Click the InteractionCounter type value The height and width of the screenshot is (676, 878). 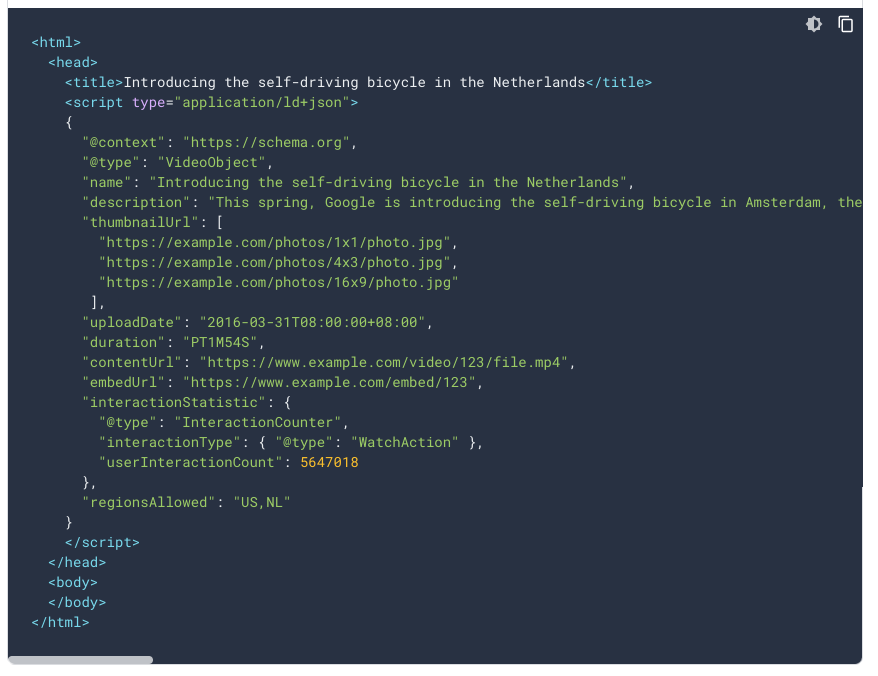pos(258,423)
